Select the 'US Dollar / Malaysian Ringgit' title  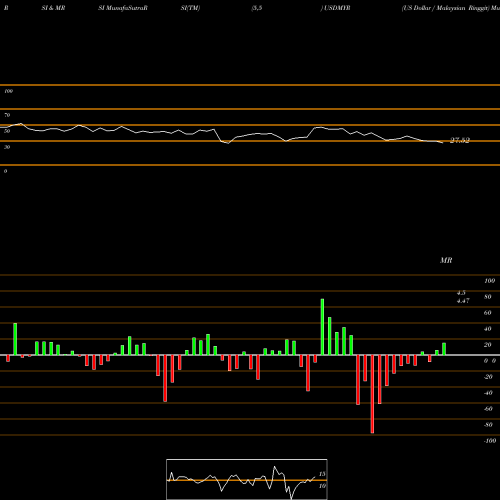446,8
